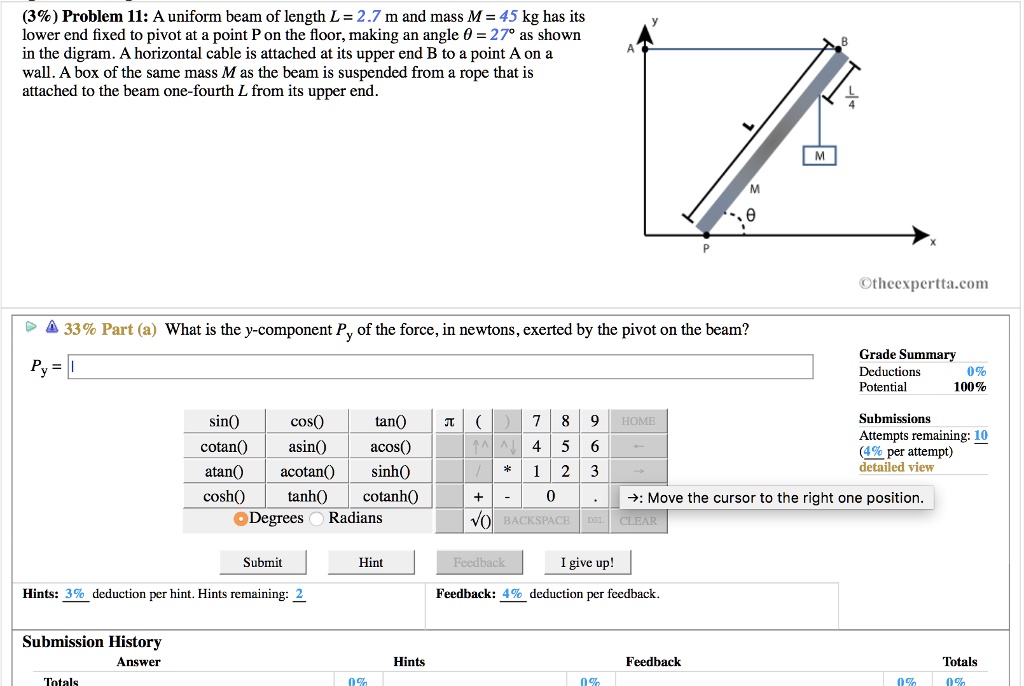Move the cursor right with the arrow key
Screen dimensions: 1024x686
click(638, 470)
